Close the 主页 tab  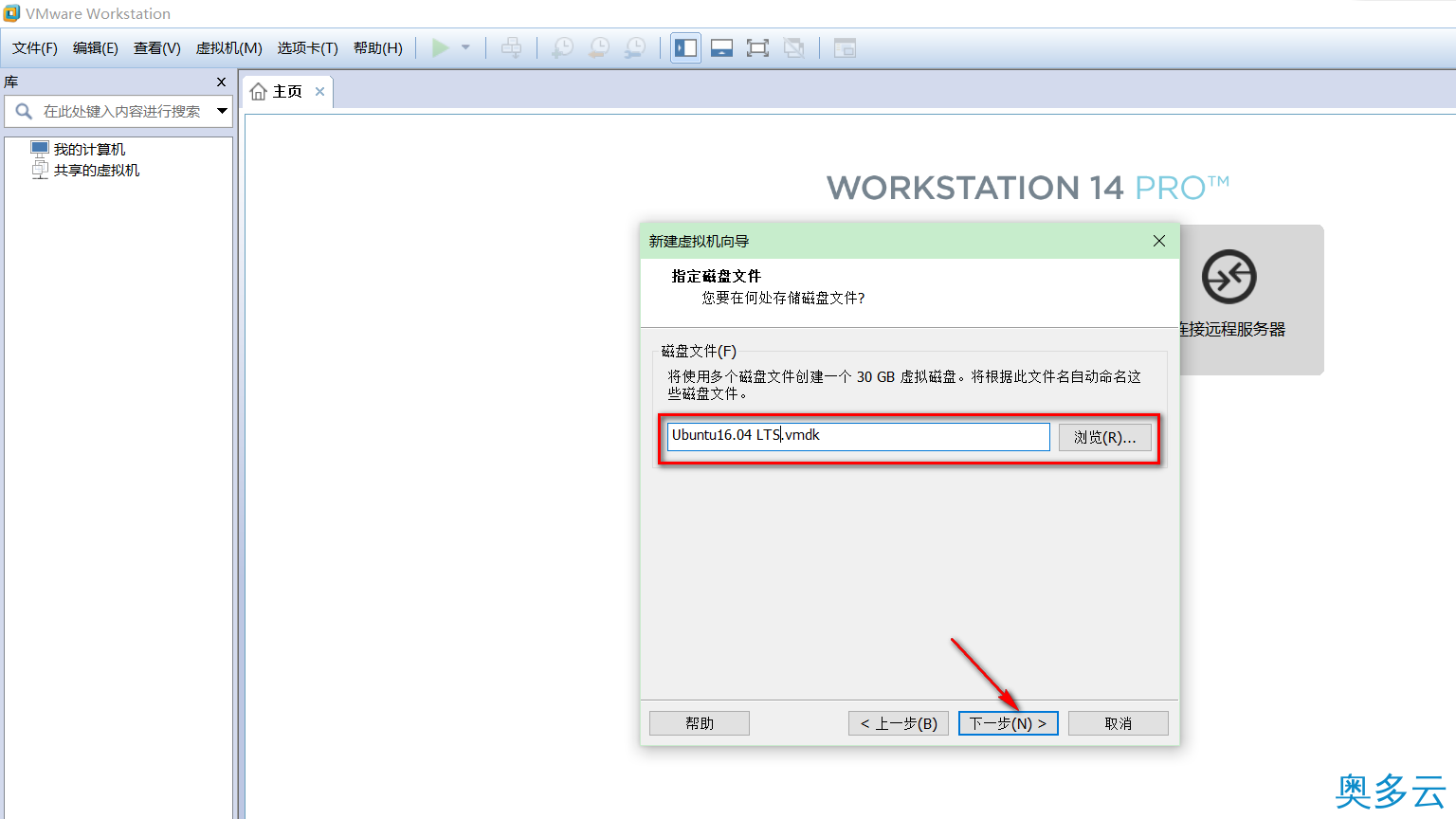[x=320, y=92]
